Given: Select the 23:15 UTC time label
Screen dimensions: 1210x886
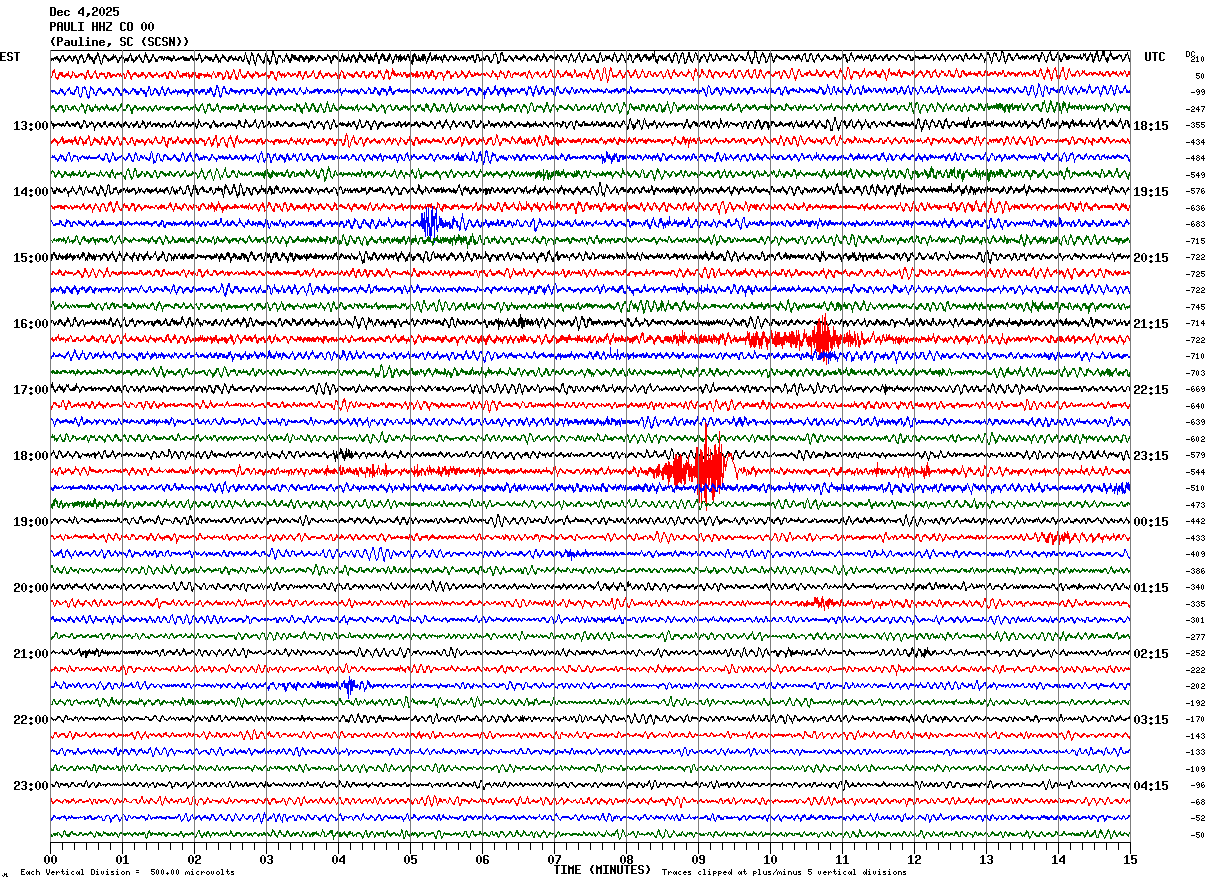Looking at the screenshot, I should pyautogui.click(x=1151, y=456).
